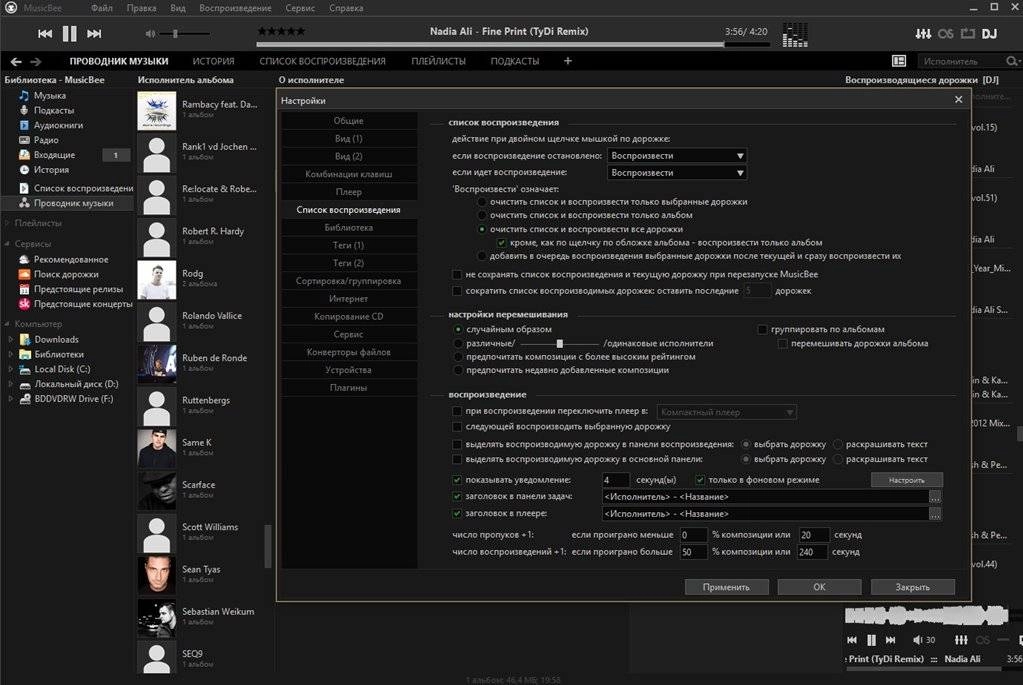This screenshot has width=1023, height=685.
Task: Click the back navigation arrow
Action: point(16,61)
